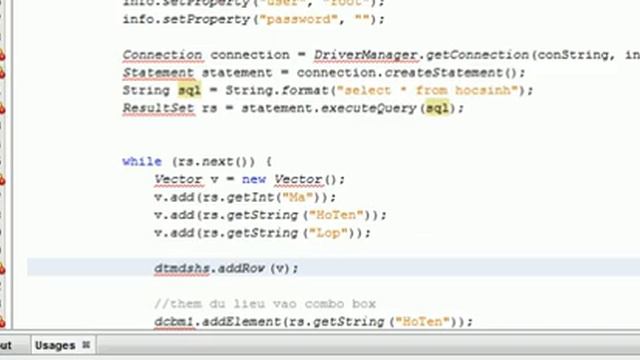Click the "Ma" string literal
Image resolution: width=640 pixels, height=360 pixels.
(x=297, y=198)
